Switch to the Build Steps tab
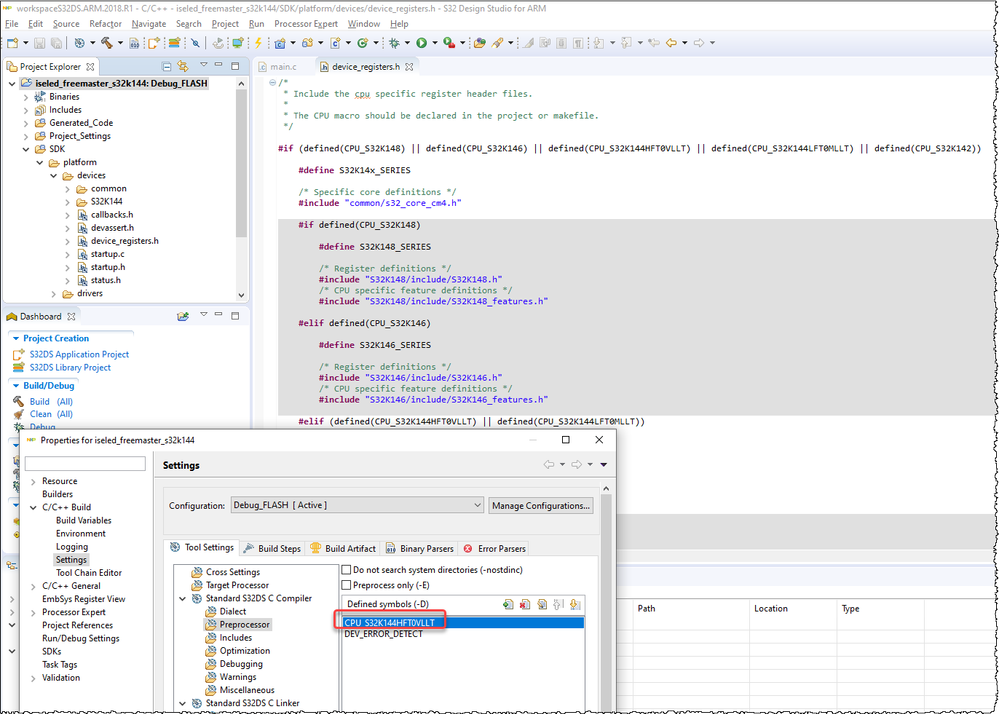The width and height of the screenshot is (999, 714). pyautogui.click(x=273, y=548)
